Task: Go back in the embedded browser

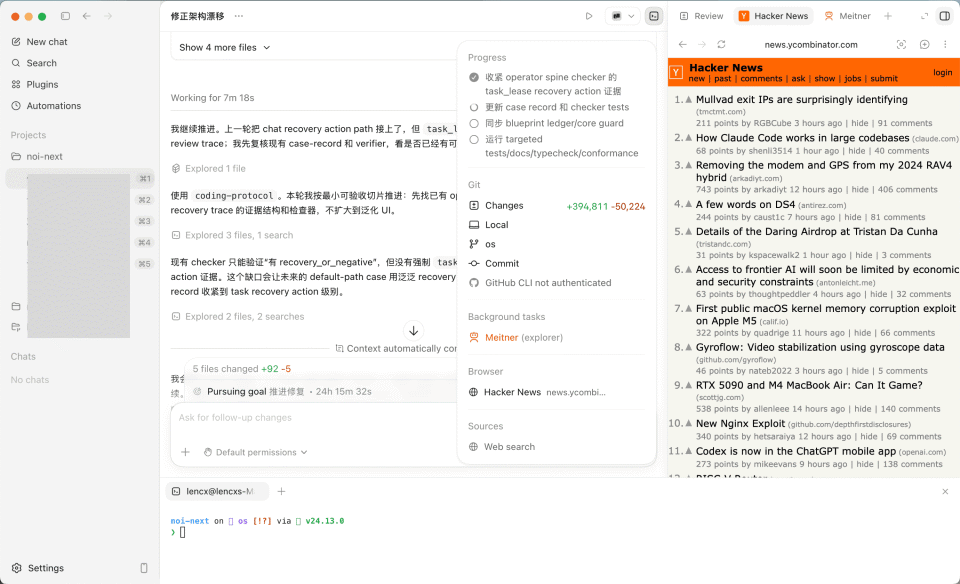Action: (x=683, y=44)
